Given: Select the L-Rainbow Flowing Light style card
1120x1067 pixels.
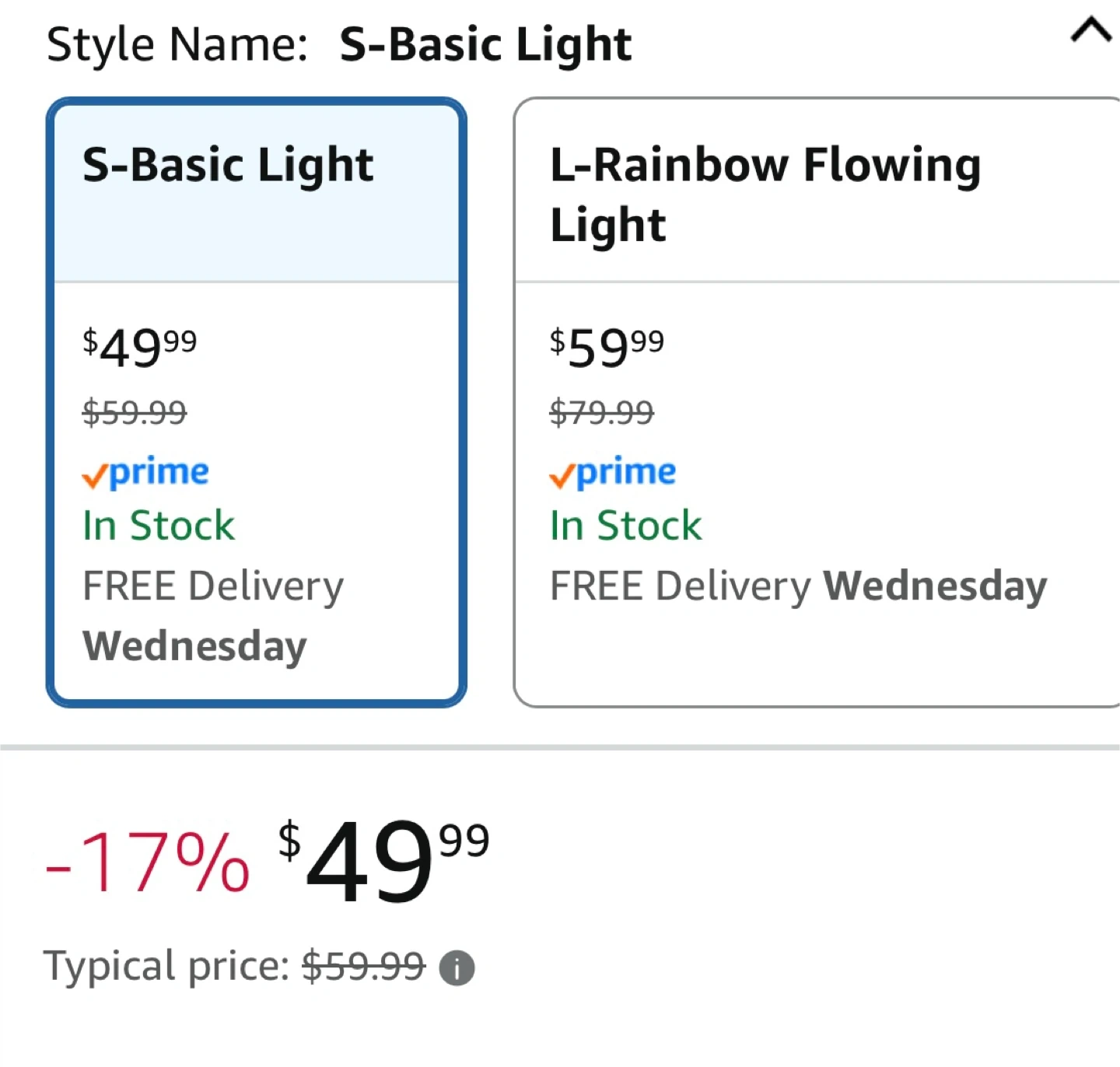Looking at the screenshot, I should pyautogui.click(x=817, y=402).
